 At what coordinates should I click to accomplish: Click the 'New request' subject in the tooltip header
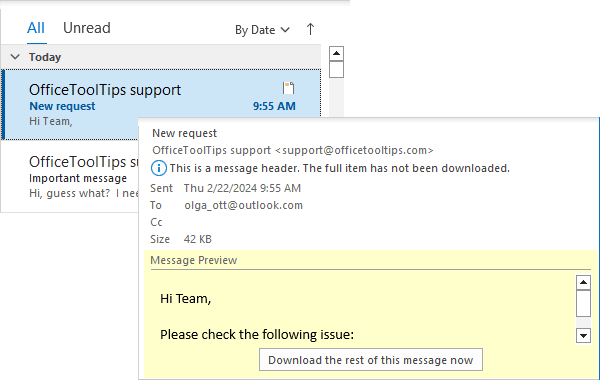pyautogui.click(x=184, y=133)
